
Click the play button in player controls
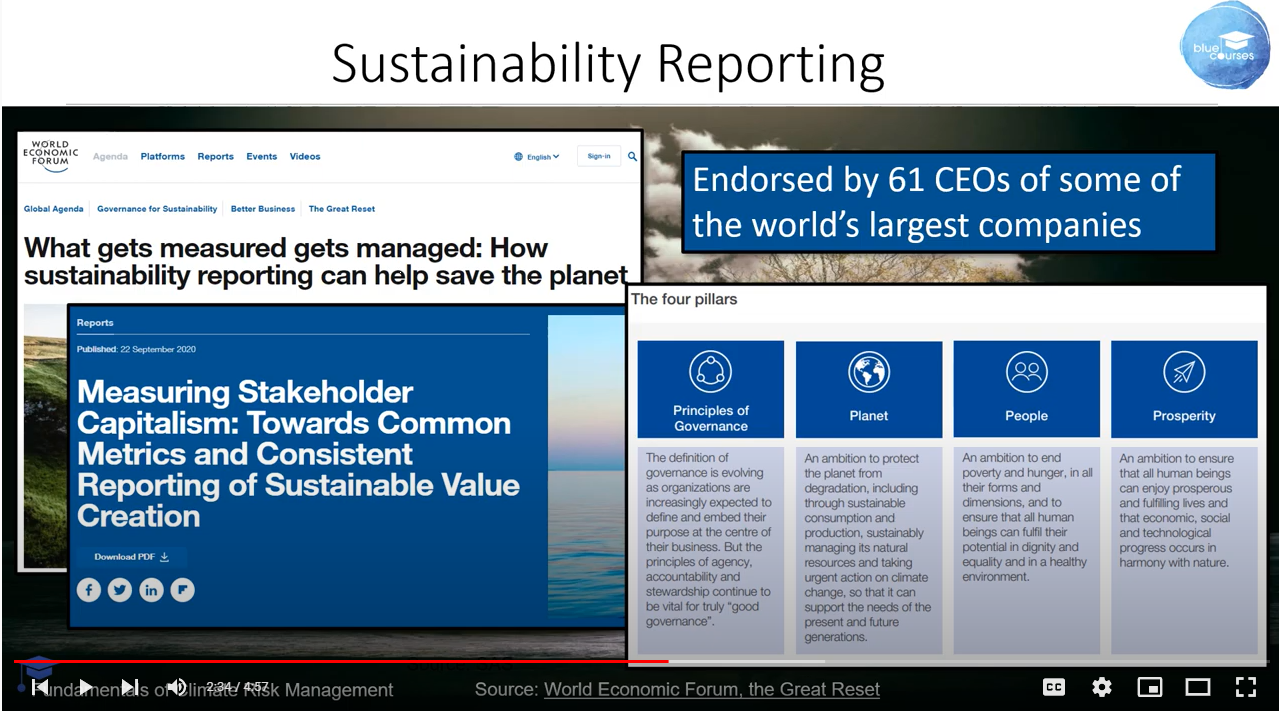point(86,687)
